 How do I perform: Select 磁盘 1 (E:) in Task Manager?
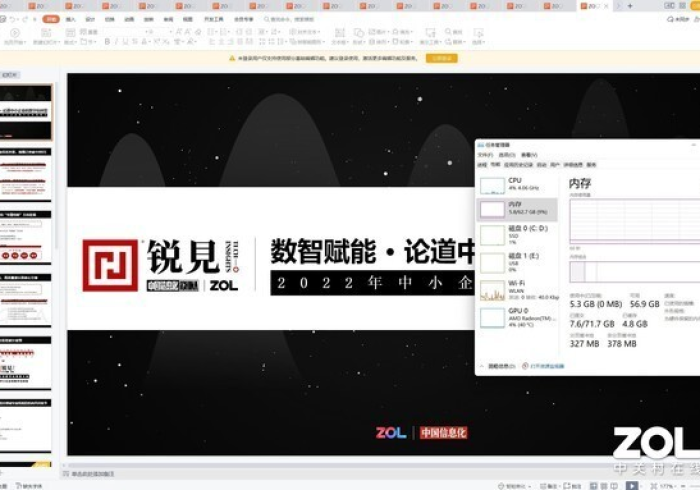pyautogui.click(x=517, y=262)
